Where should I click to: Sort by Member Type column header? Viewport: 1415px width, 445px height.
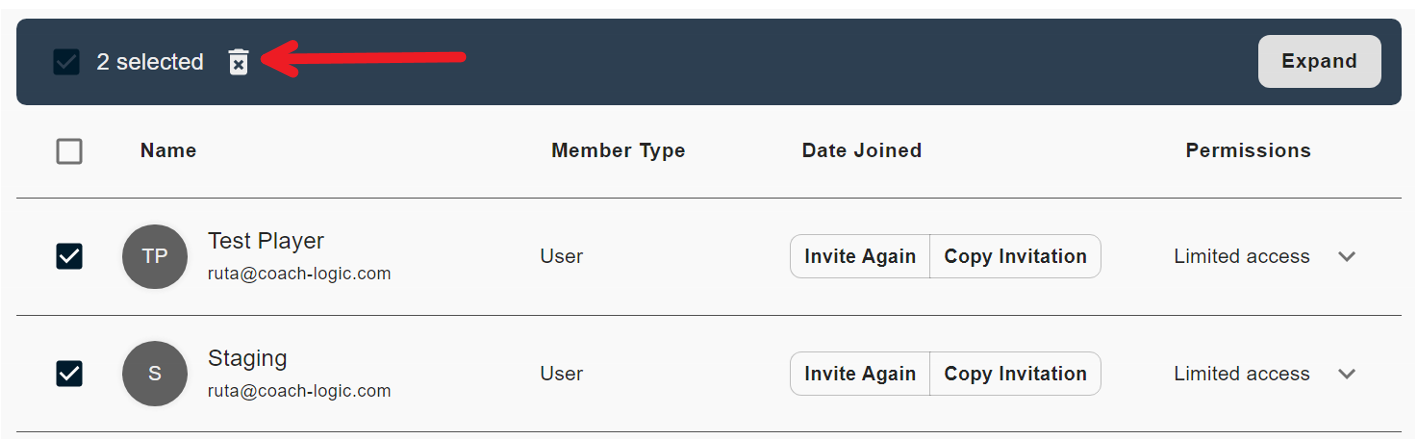618,151
